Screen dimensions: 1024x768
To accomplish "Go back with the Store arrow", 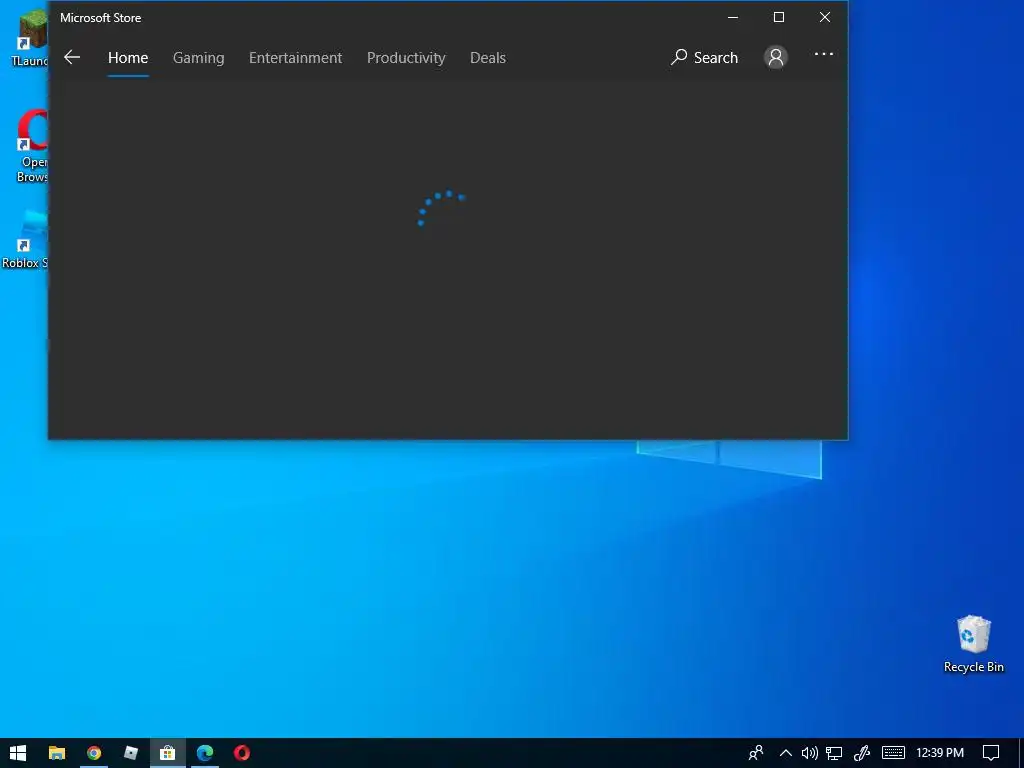I will (72, 57).
